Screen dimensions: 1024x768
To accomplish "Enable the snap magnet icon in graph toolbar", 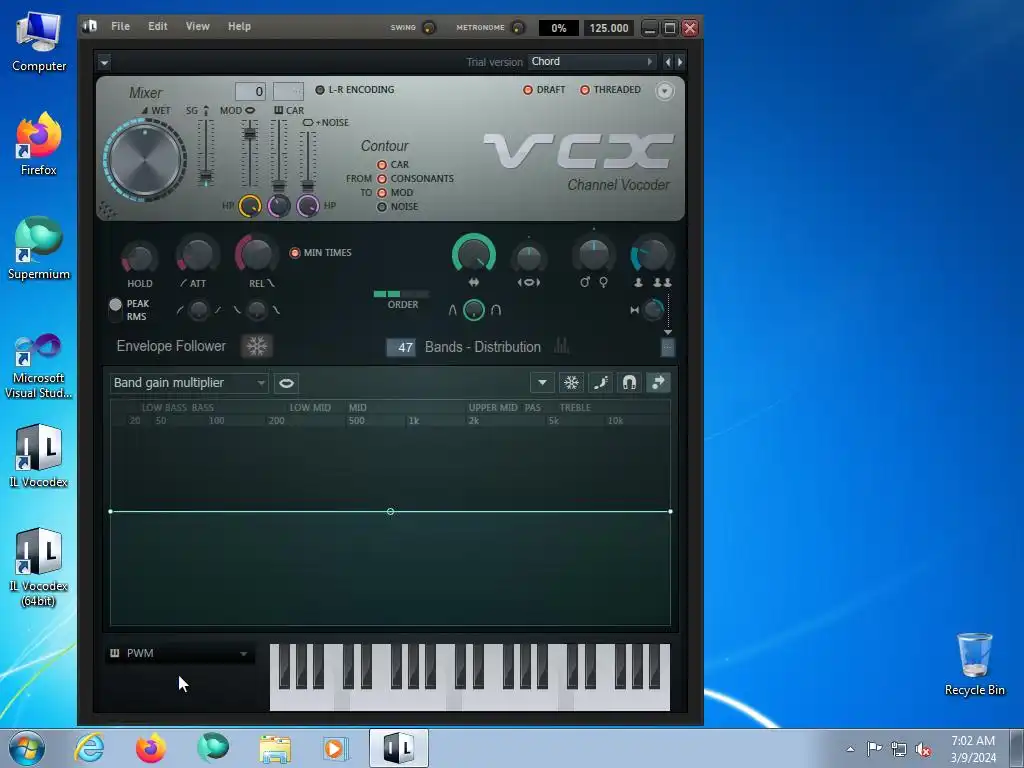I will coord(630,383).
